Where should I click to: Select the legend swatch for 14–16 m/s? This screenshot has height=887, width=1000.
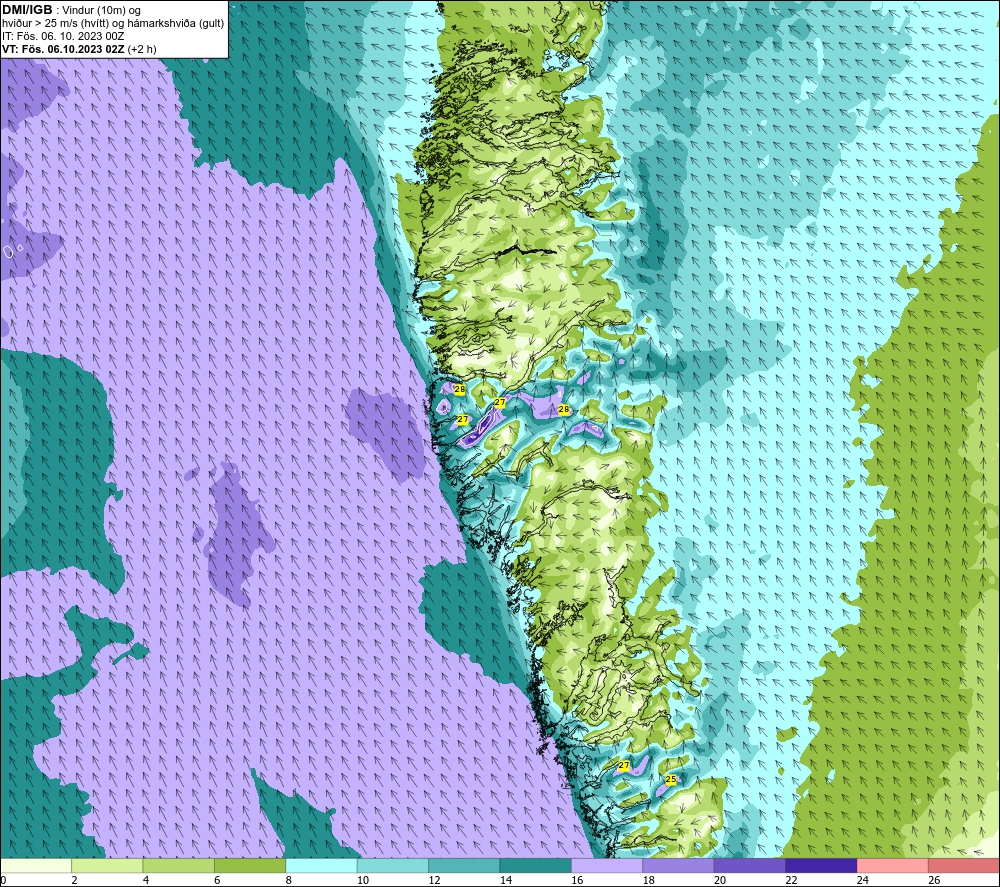536,865
